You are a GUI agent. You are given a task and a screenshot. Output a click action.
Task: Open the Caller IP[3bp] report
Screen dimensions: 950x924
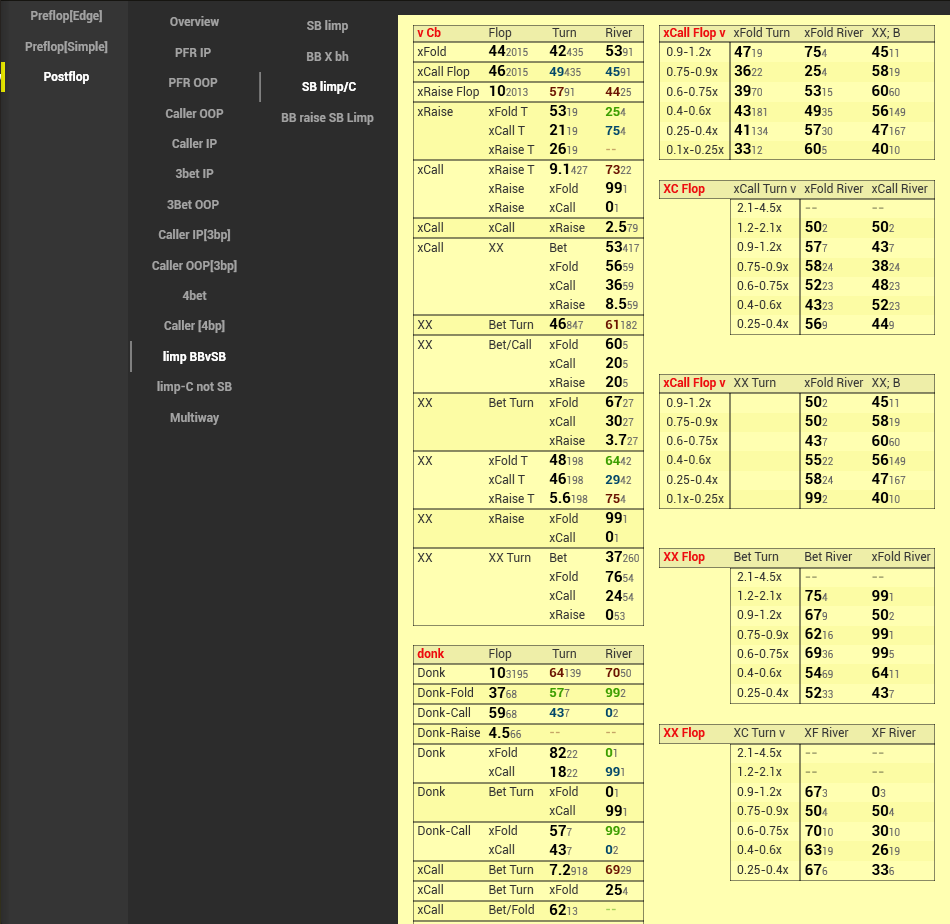(194, 235)
